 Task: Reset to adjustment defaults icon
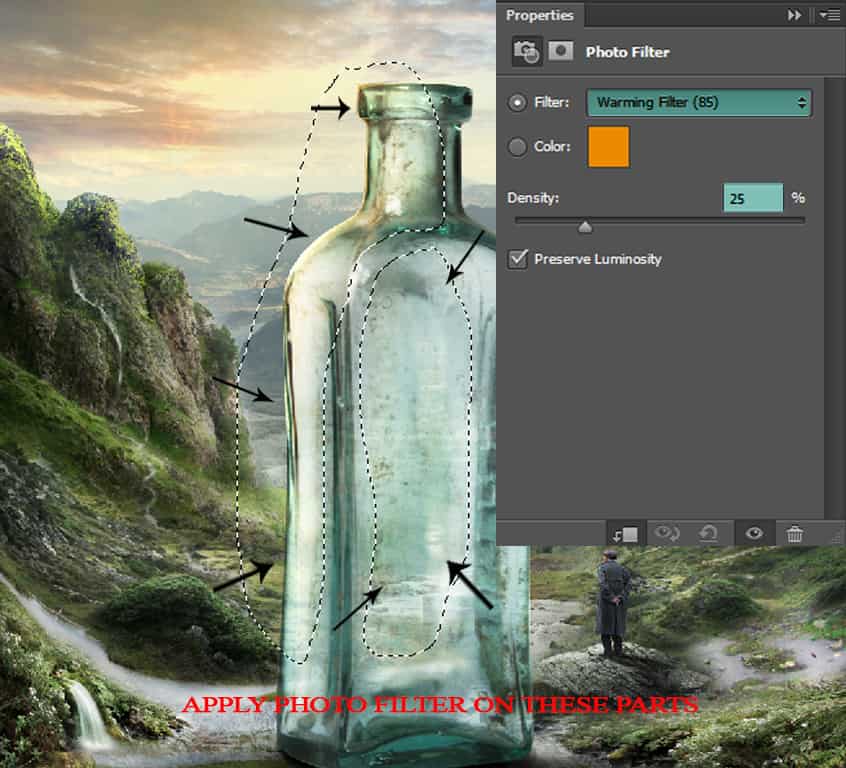pyautogui.click(x=708, y=534)
